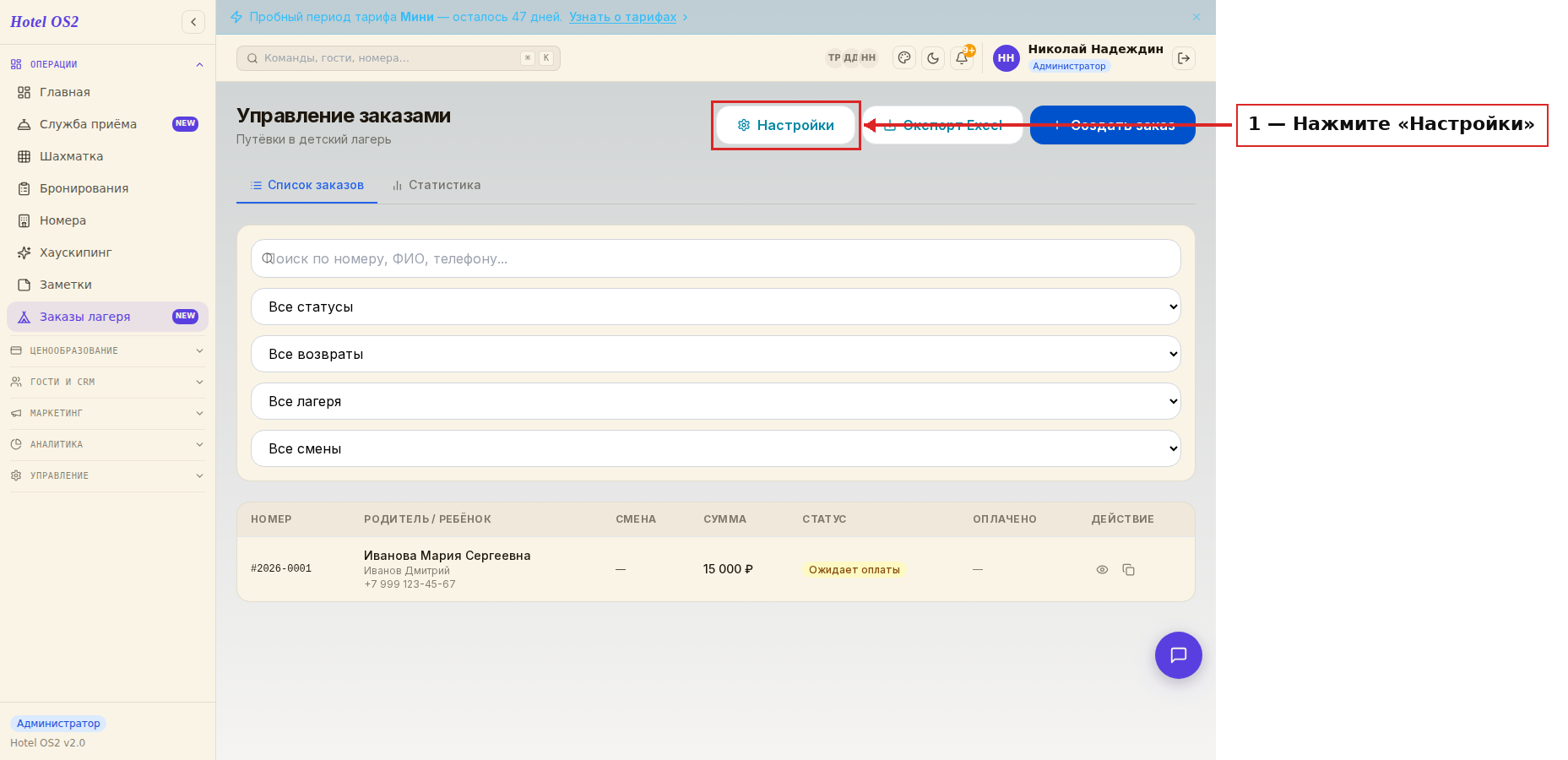Open the Все смены dropdown
Screen dimensions: 1568x760
[716, 448]
